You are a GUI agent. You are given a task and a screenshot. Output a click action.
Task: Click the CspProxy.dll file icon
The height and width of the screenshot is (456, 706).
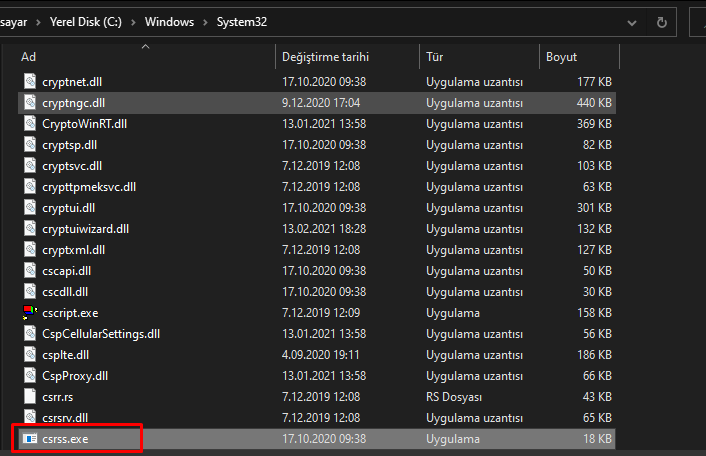click(30, 375)
